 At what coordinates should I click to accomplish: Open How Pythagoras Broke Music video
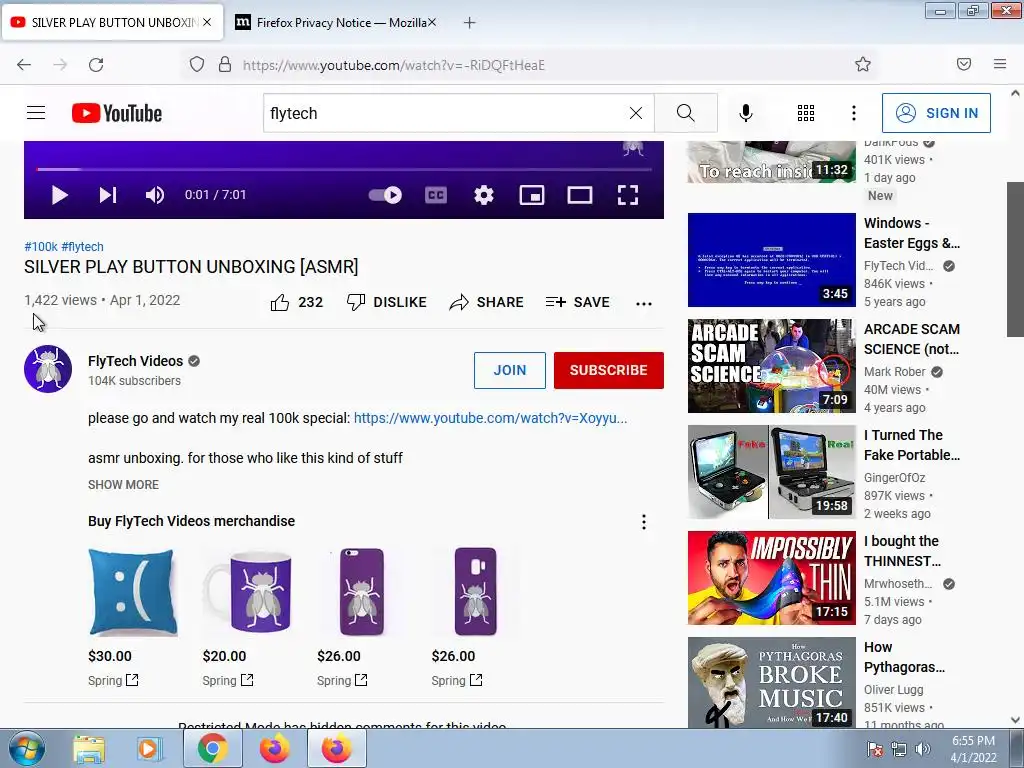pos(771,682)
